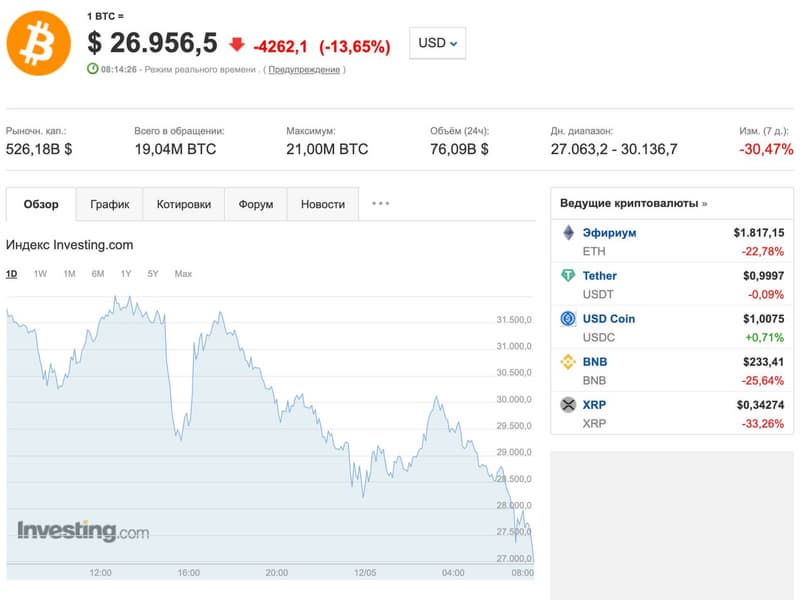The width and height of the screenshot is (804, 600).
Task: Switch to the График tab
Action: [110, 204]
